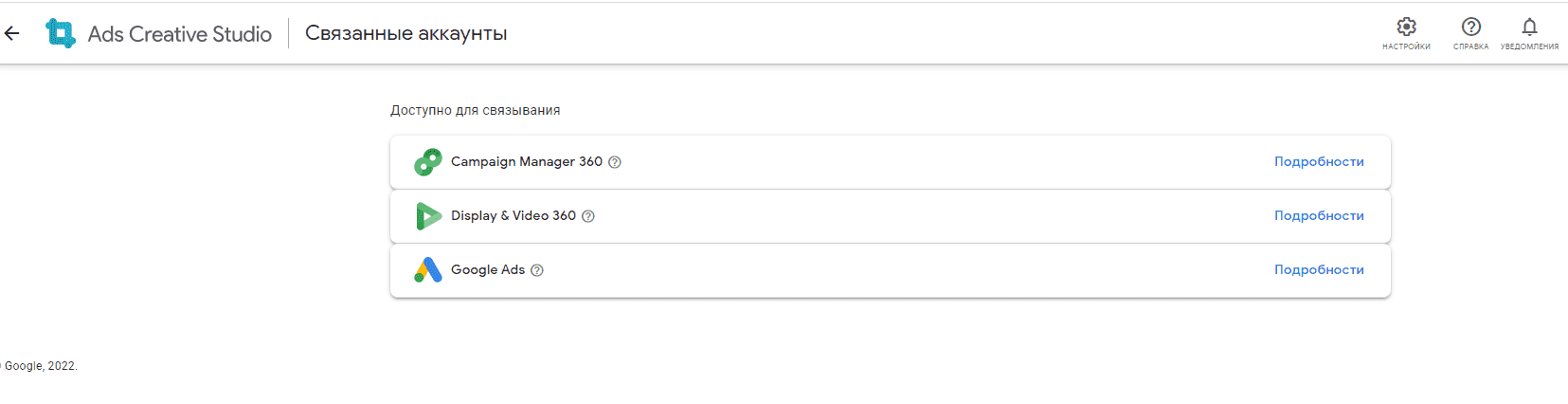The width and height of the screenshot is (1568, 404).
Task: Click the Связанные аккаунты page title
Action: coord(406,33)
